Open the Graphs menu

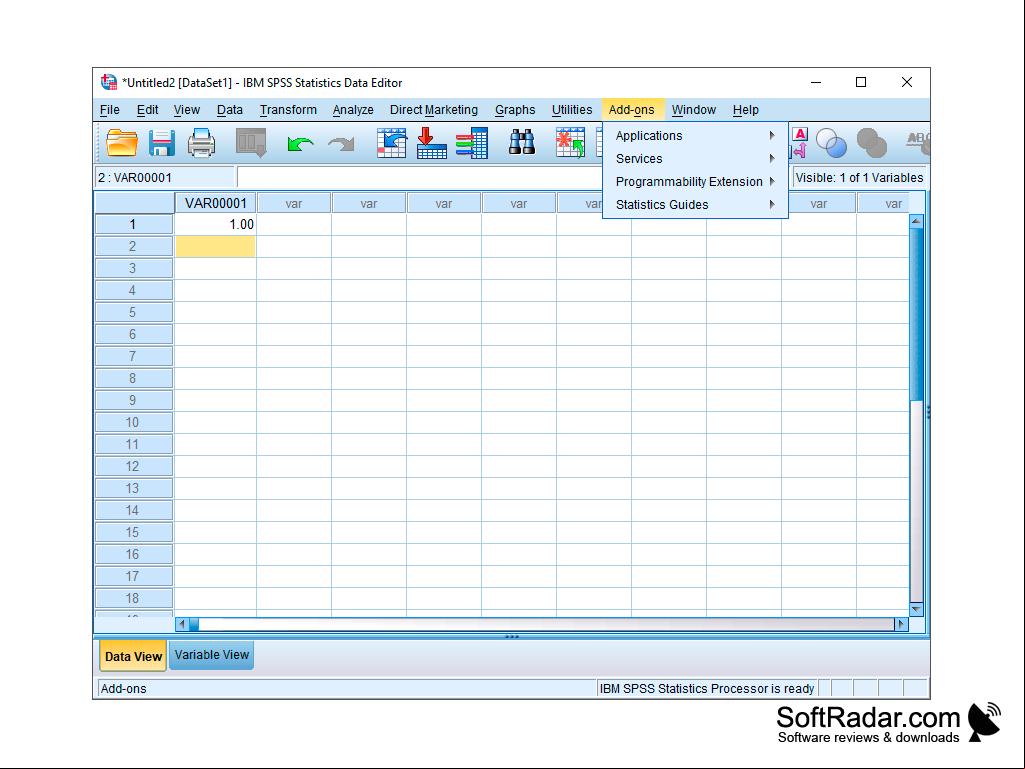point(514,110)
